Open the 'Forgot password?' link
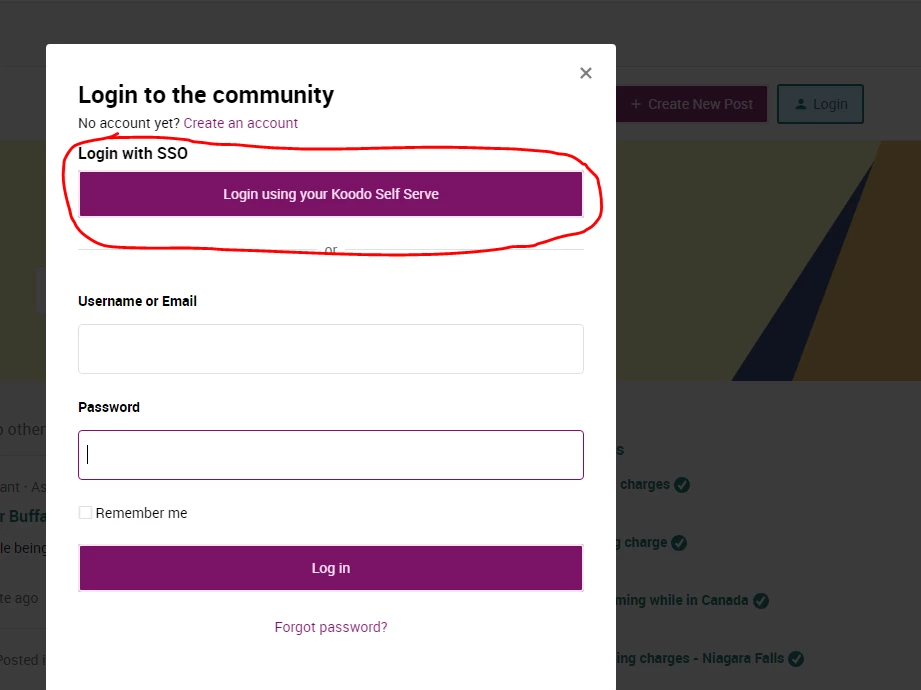The height and width of the screenshot is (690, 921). point(331,627)
